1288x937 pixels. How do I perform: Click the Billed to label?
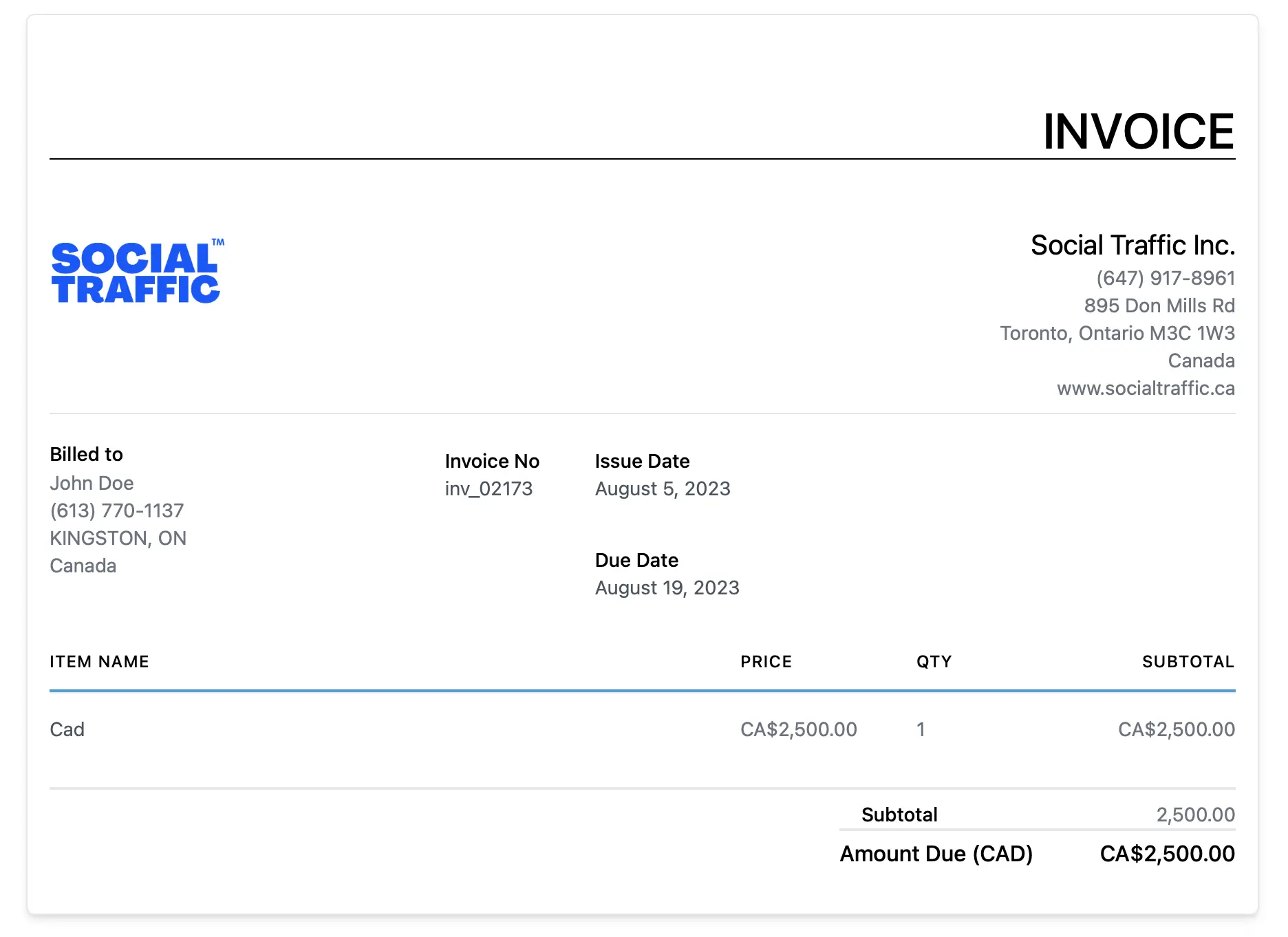[87, 455]
